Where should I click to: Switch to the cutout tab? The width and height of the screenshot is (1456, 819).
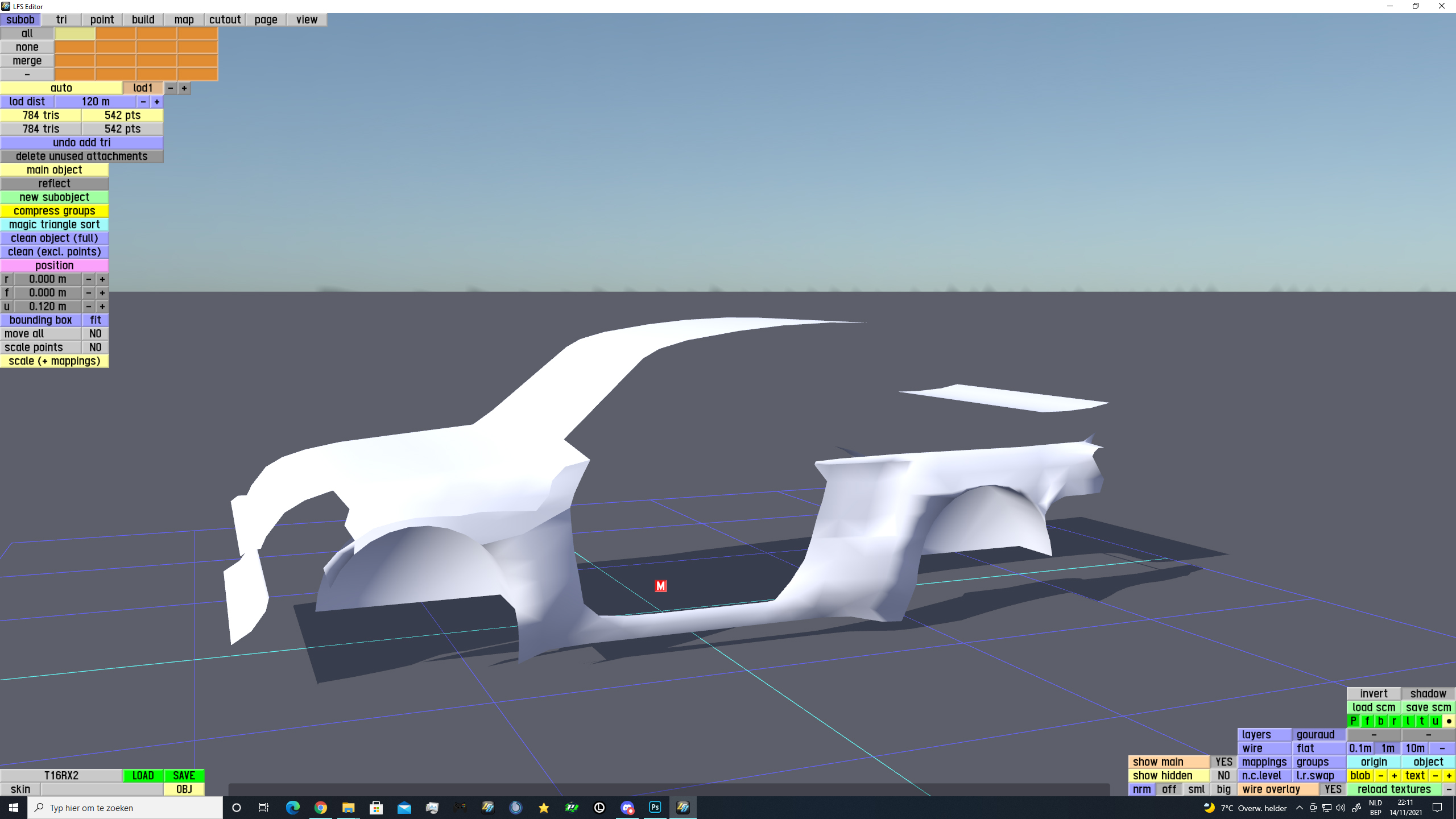point(225,20)
